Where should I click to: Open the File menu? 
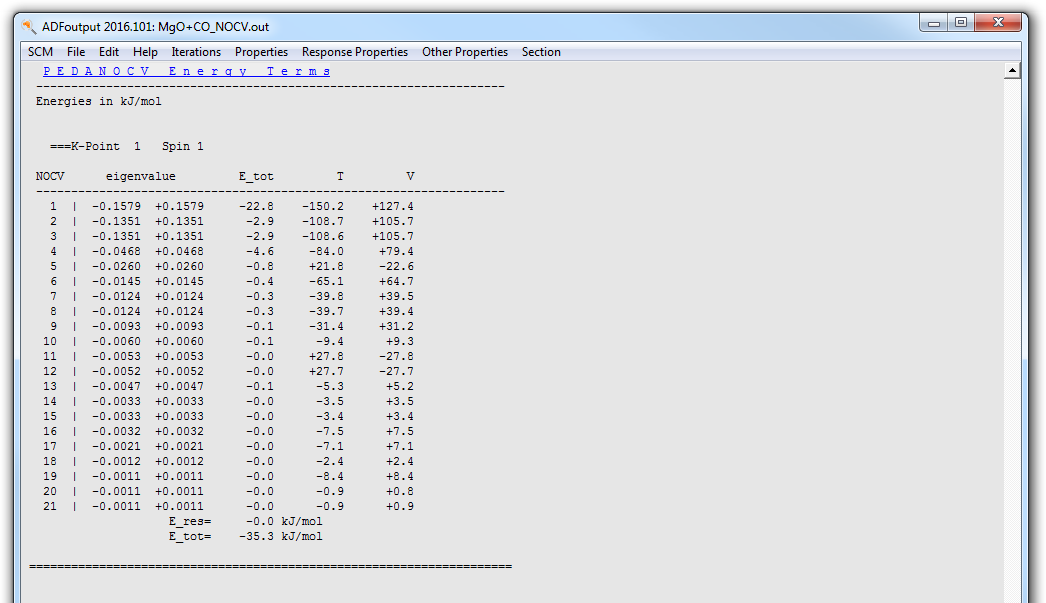pyautogui.click(x=75, y=52)
